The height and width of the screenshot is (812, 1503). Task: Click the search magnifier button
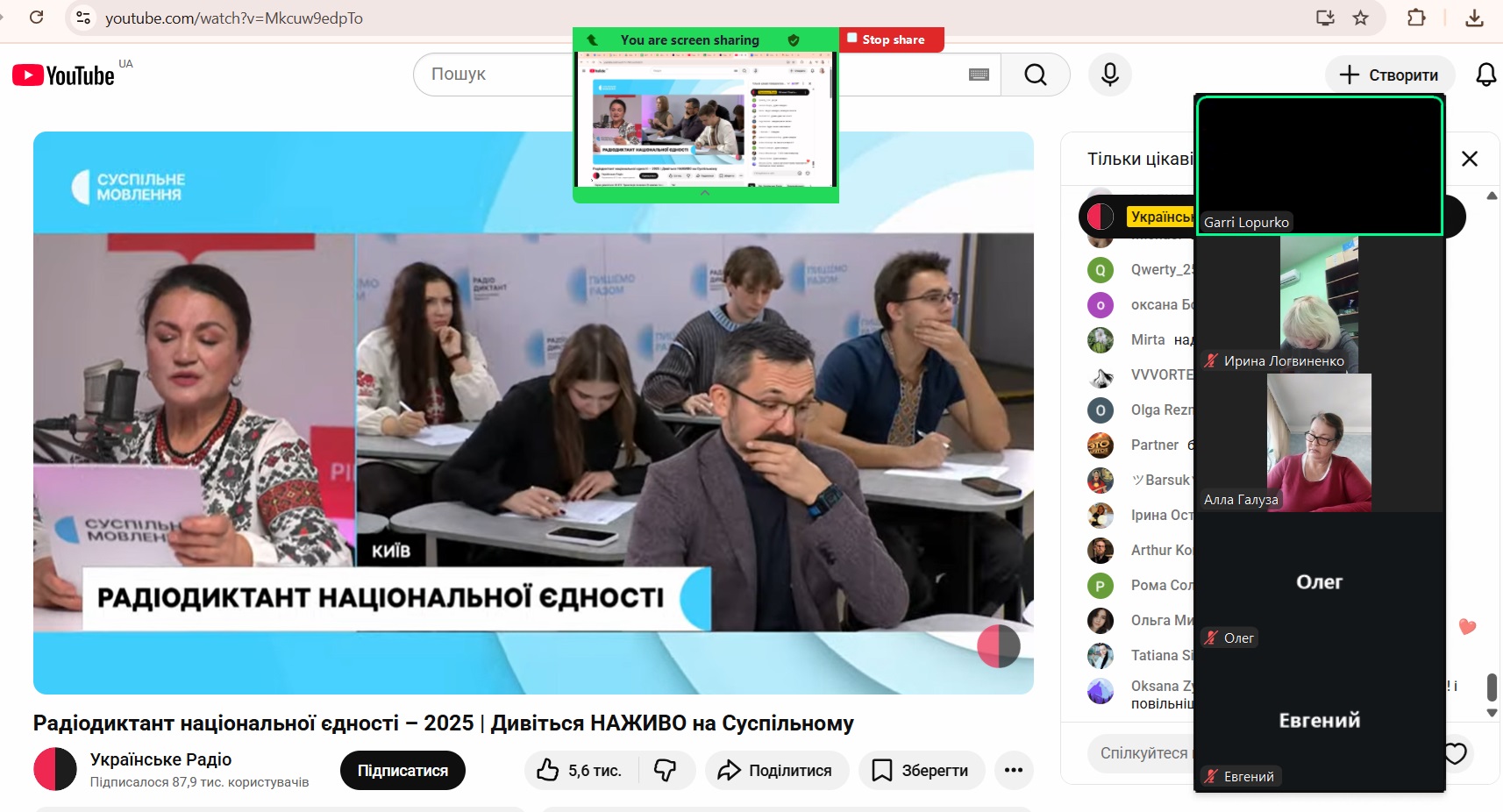[1035, 75]
